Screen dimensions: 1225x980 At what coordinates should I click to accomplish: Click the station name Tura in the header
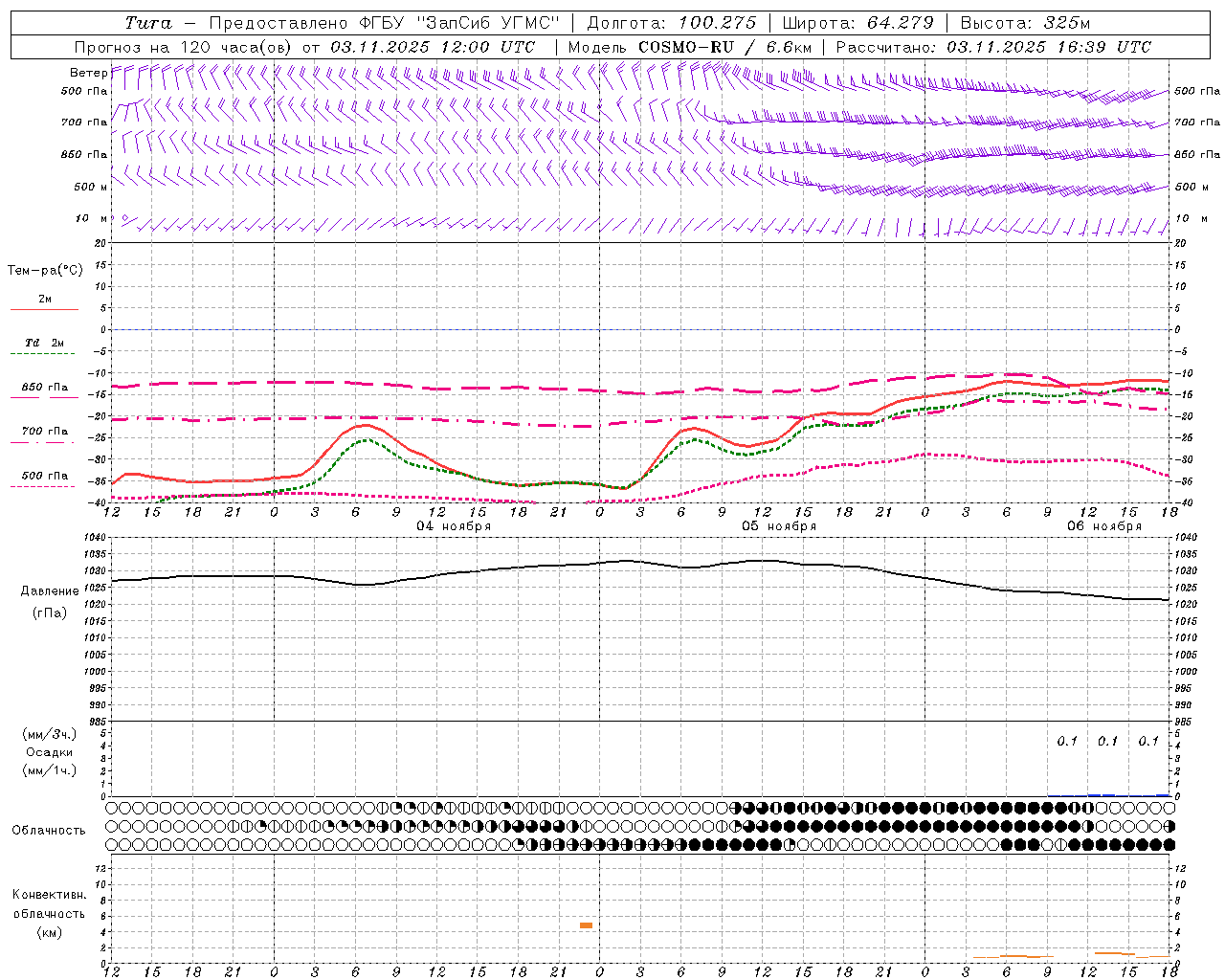tap(148, 23)
